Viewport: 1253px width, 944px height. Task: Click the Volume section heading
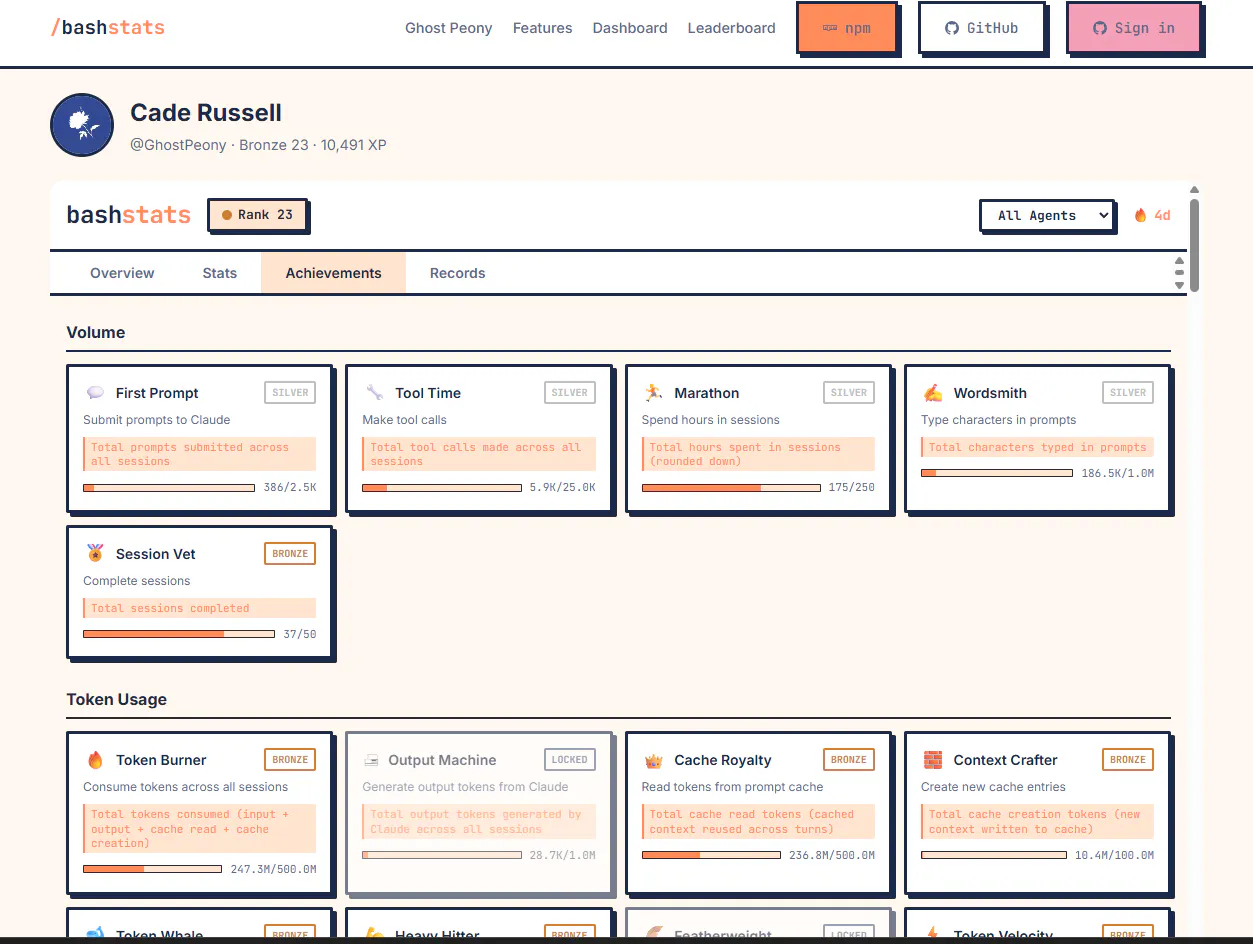(96, 332)
